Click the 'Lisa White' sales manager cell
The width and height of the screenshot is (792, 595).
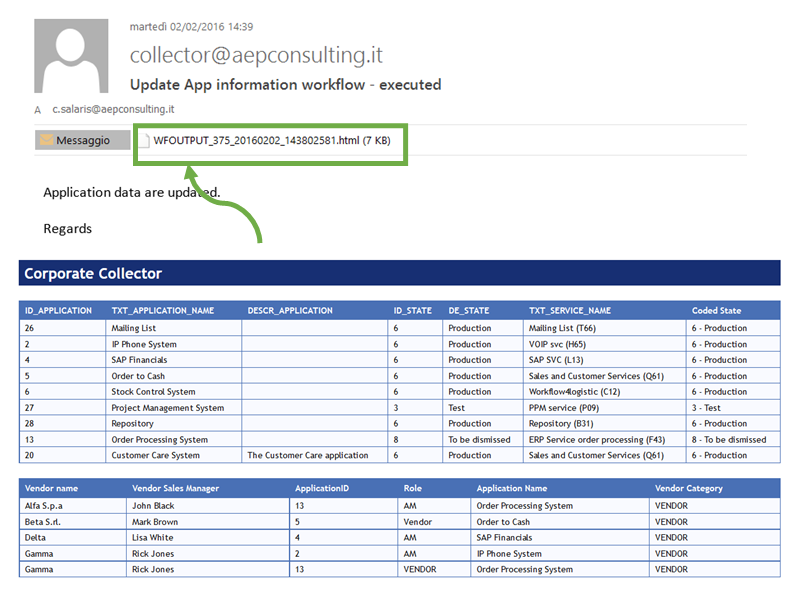(208, 537)
